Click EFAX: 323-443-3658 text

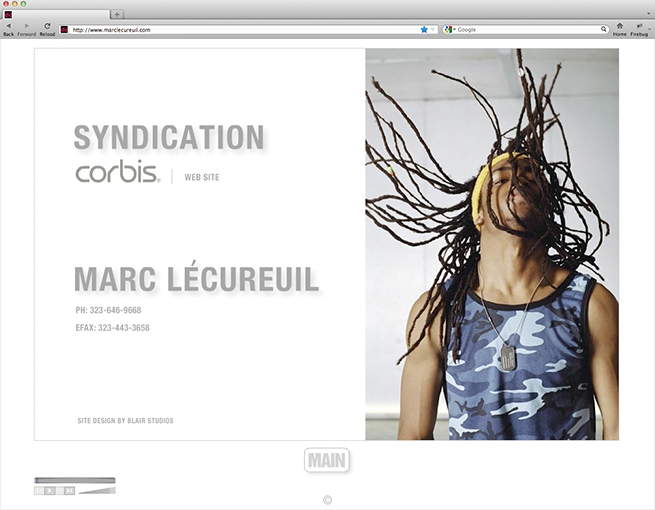[112, 327]
